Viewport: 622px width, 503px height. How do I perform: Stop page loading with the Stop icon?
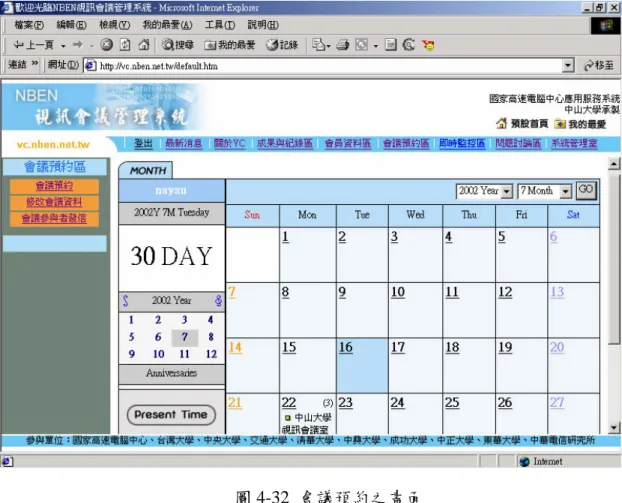[106, 45]
